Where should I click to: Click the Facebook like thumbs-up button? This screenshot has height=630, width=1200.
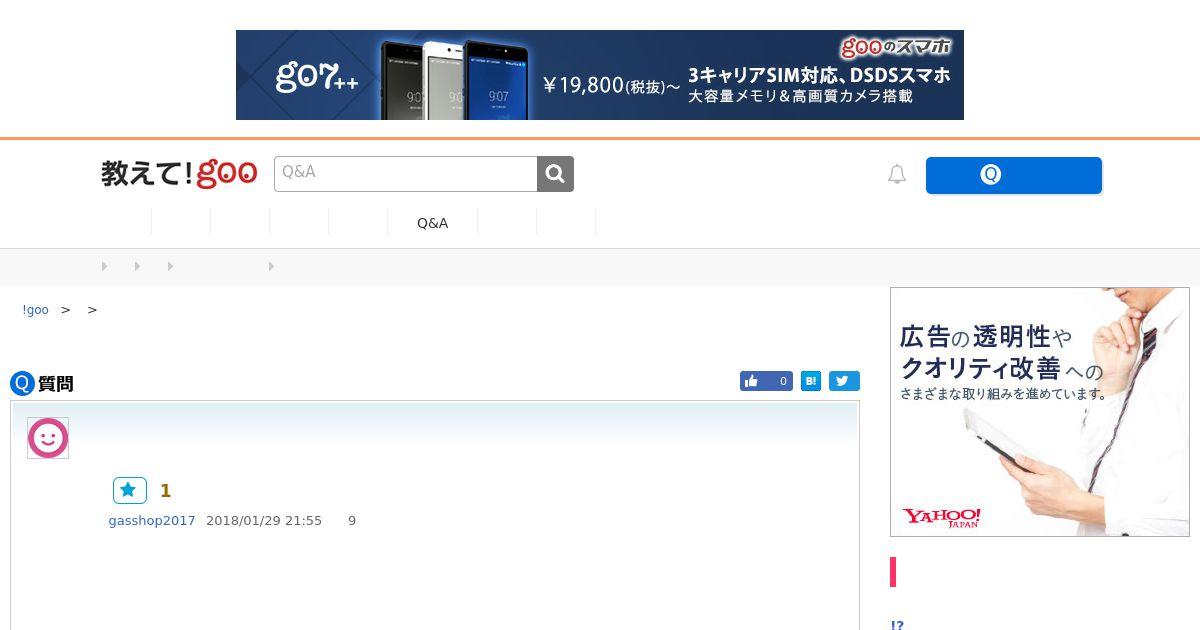[766, 381]
